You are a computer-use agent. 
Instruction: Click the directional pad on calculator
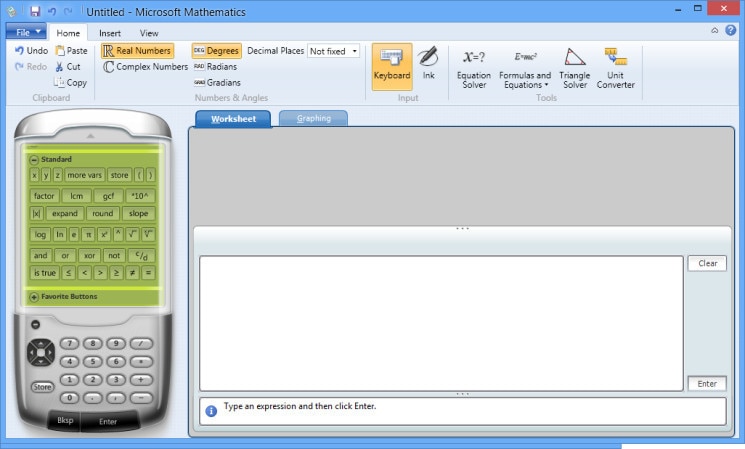click(41, 352)
